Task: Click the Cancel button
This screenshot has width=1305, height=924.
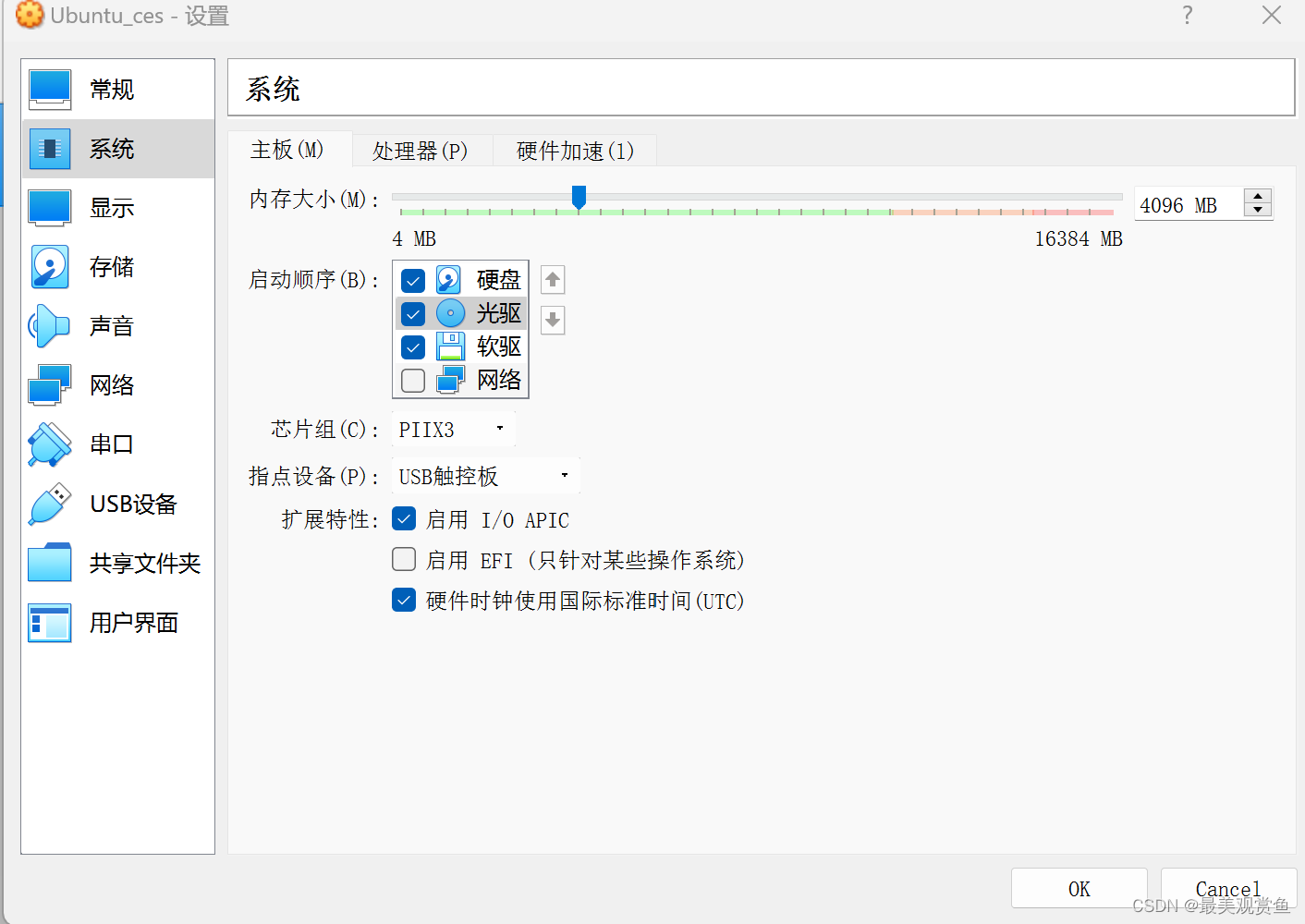Action: [x=1228, y=889]
